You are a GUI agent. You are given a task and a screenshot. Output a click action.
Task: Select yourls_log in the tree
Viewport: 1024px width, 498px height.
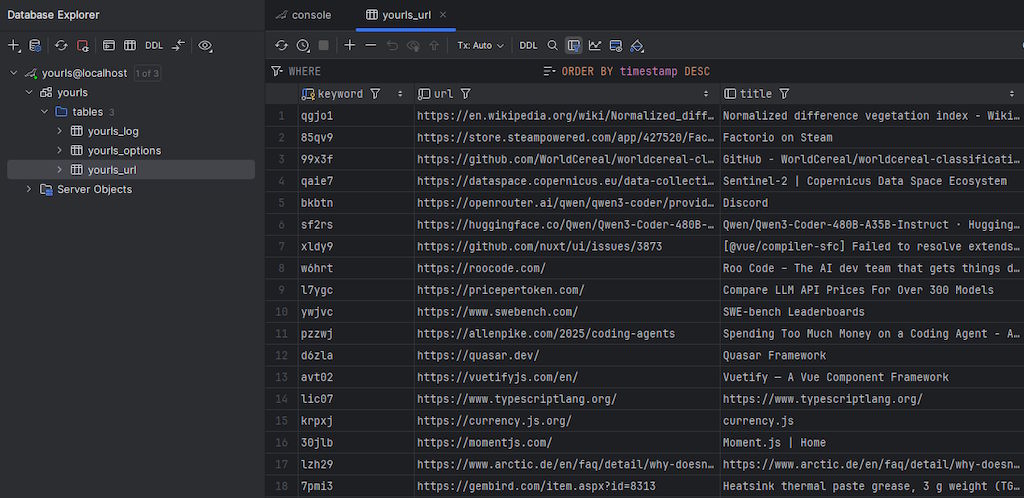coord(113,131)
